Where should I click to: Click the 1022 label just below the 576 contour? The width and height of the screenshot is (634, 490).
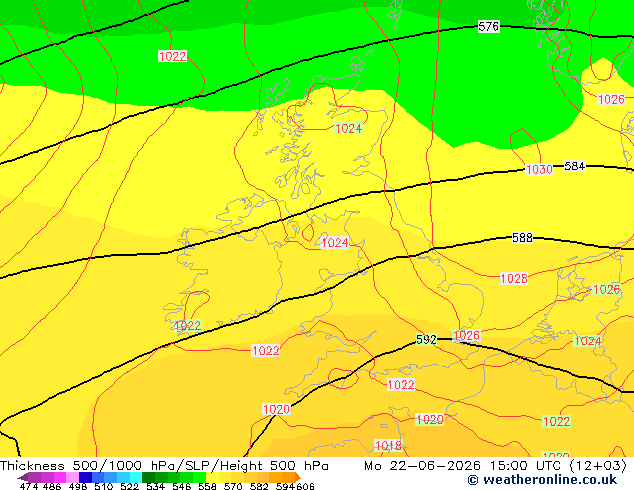point(173,56)
